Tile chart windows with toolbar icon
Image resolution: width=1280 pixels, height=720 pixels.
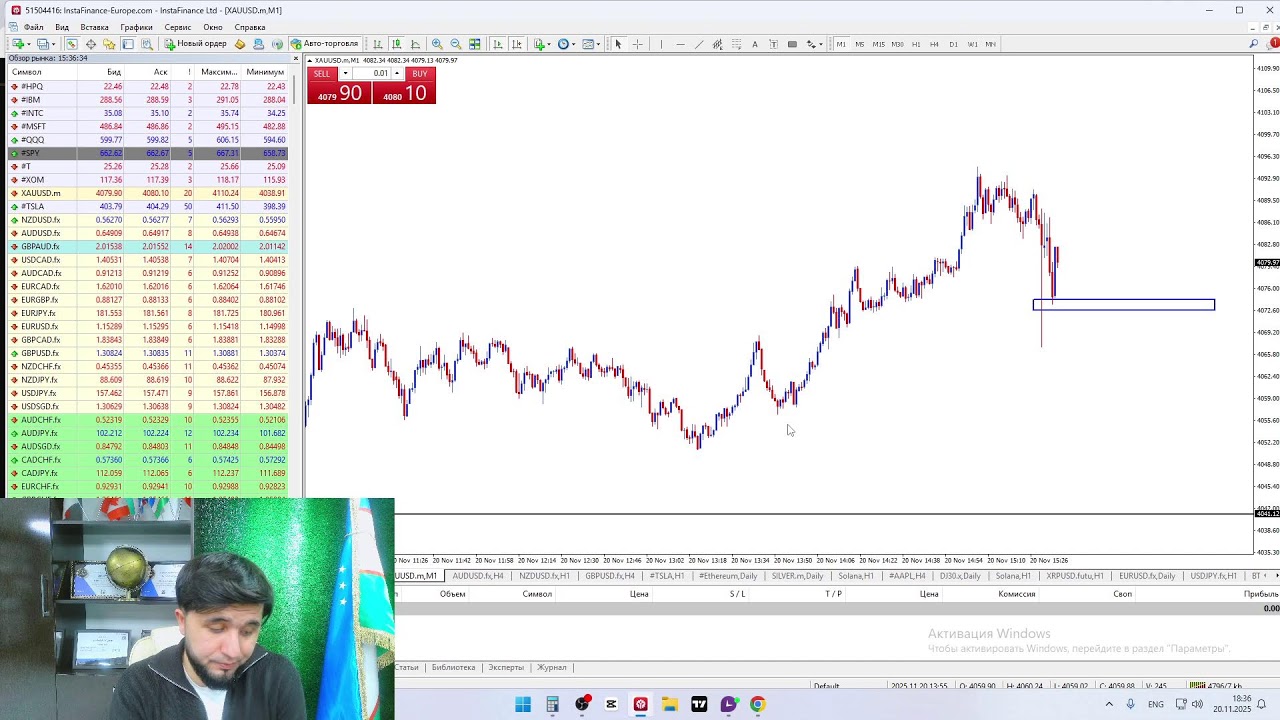click(x=475, y=44)
